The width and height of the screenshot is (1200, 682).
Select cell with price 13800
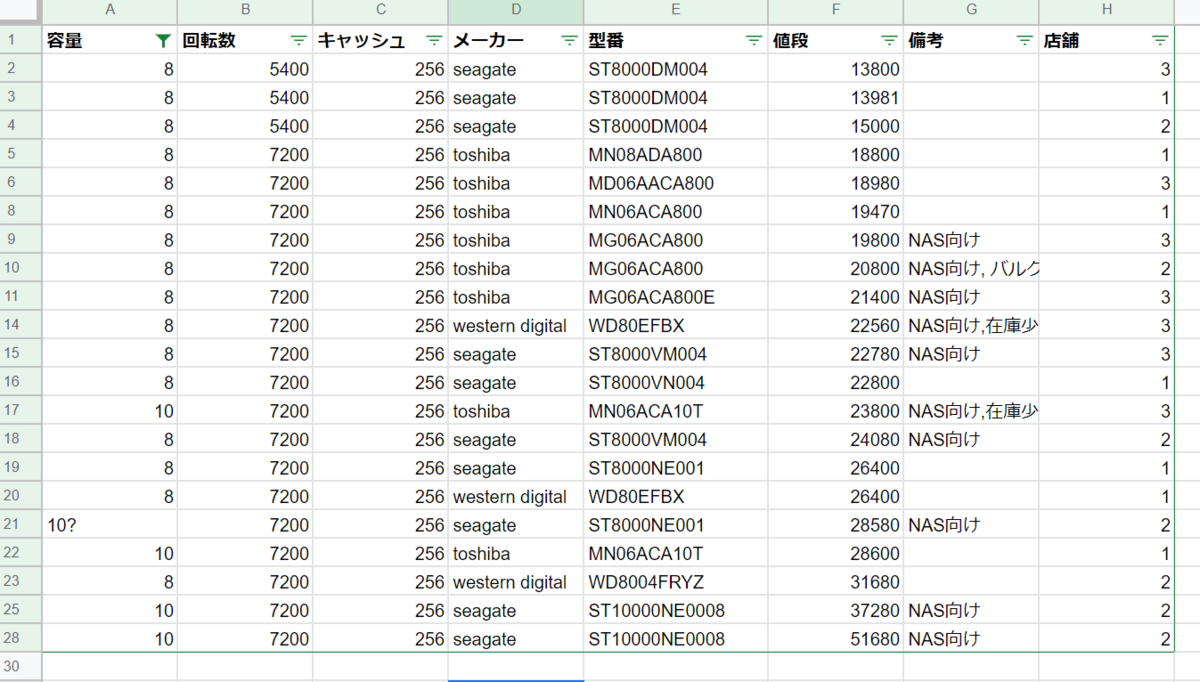click(836, 70)
